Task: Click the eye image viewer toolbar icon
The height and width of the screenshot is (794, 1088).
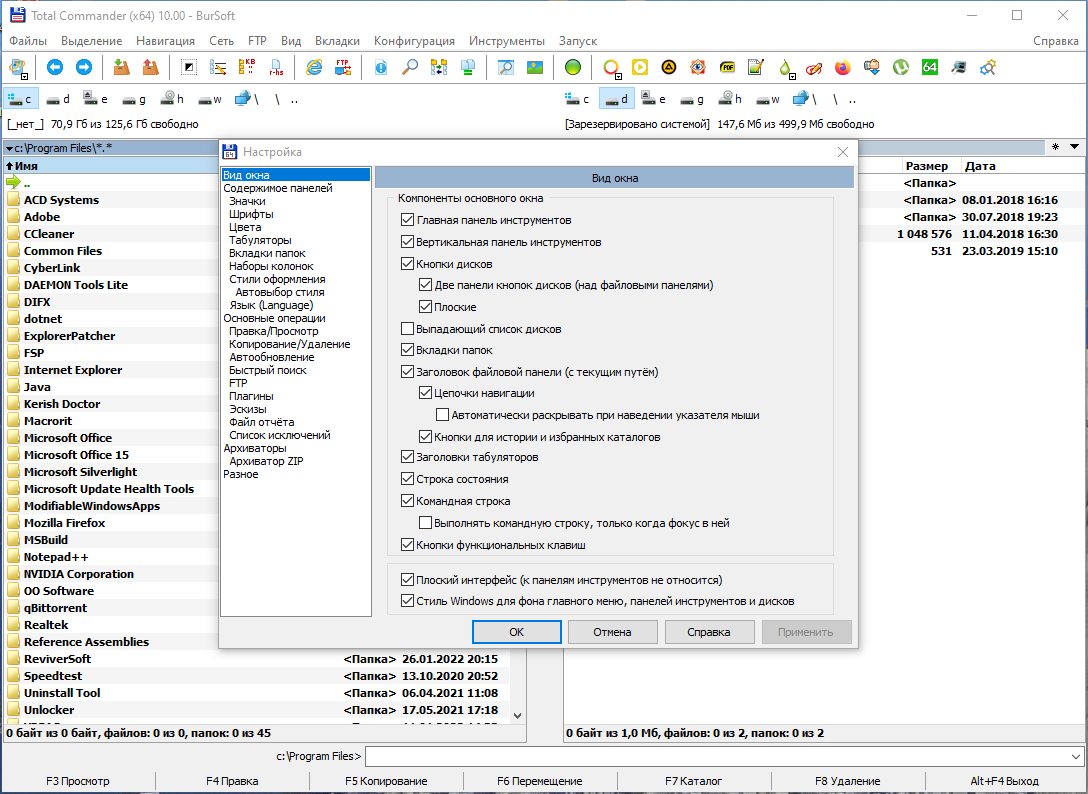Action: (x=697, y=67)
